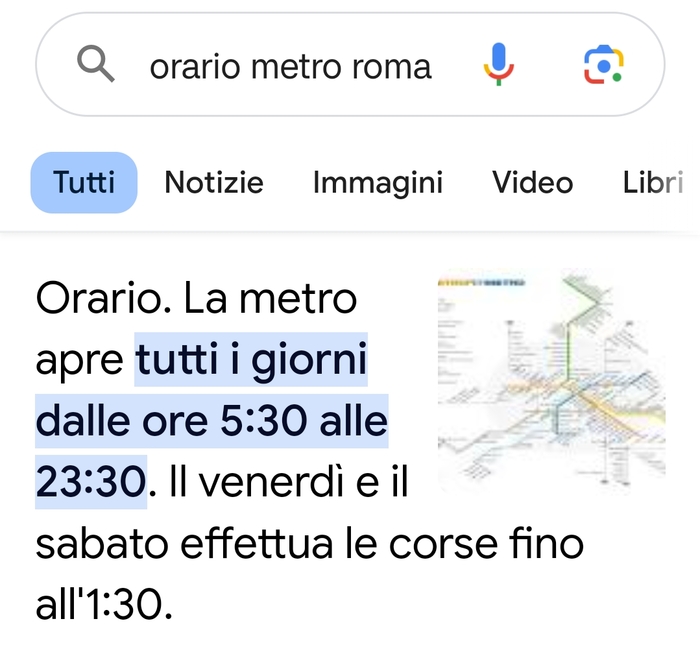Click the magnifying glass search icon

[96, 65]
